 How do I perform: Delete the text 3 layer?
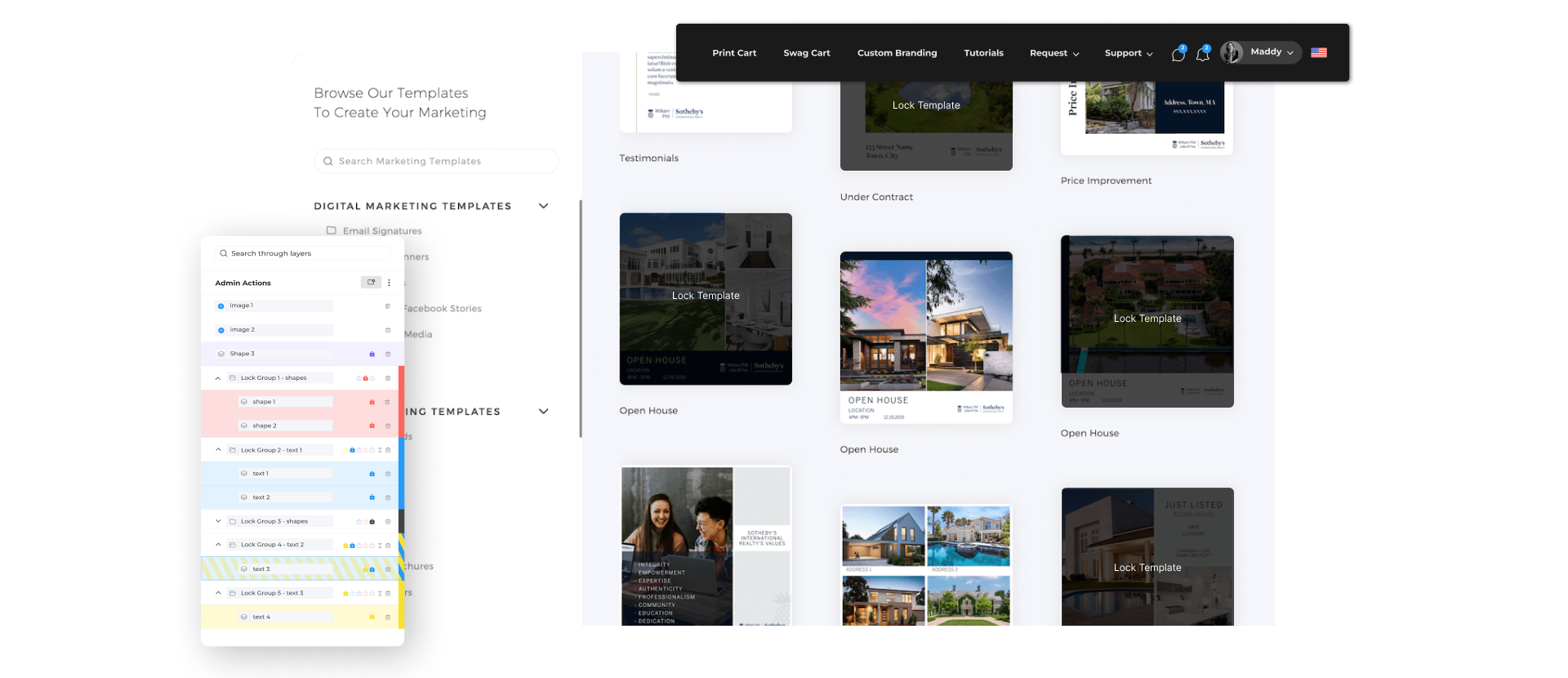click(x=388, y=569)
